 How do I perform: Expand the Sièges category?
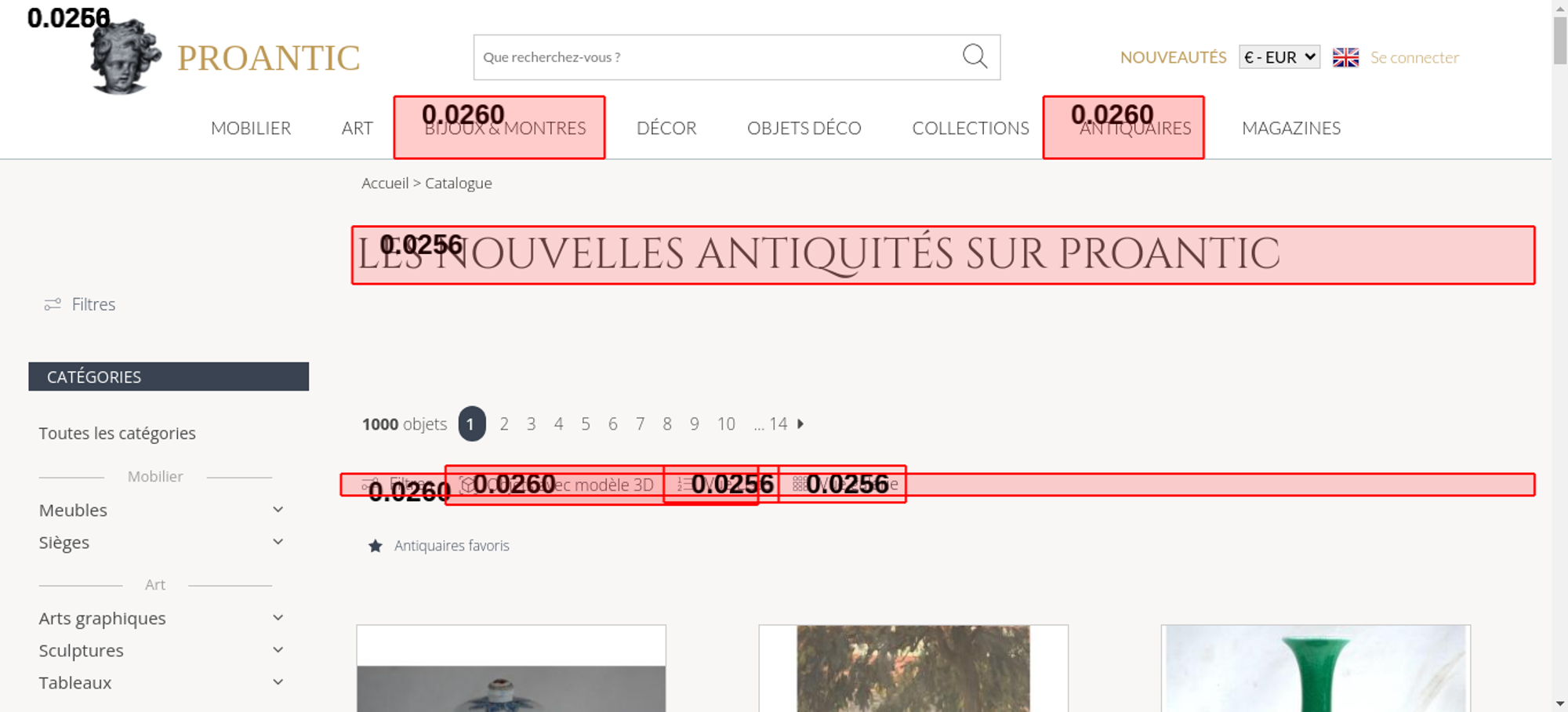[x=278, y=542]
